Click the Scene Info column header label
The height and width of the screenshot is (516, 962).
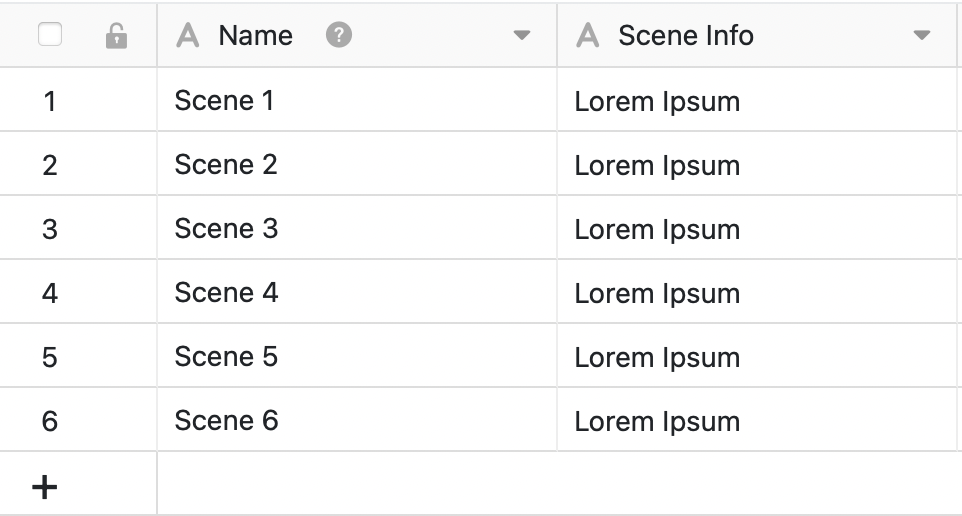pos(686,36)
